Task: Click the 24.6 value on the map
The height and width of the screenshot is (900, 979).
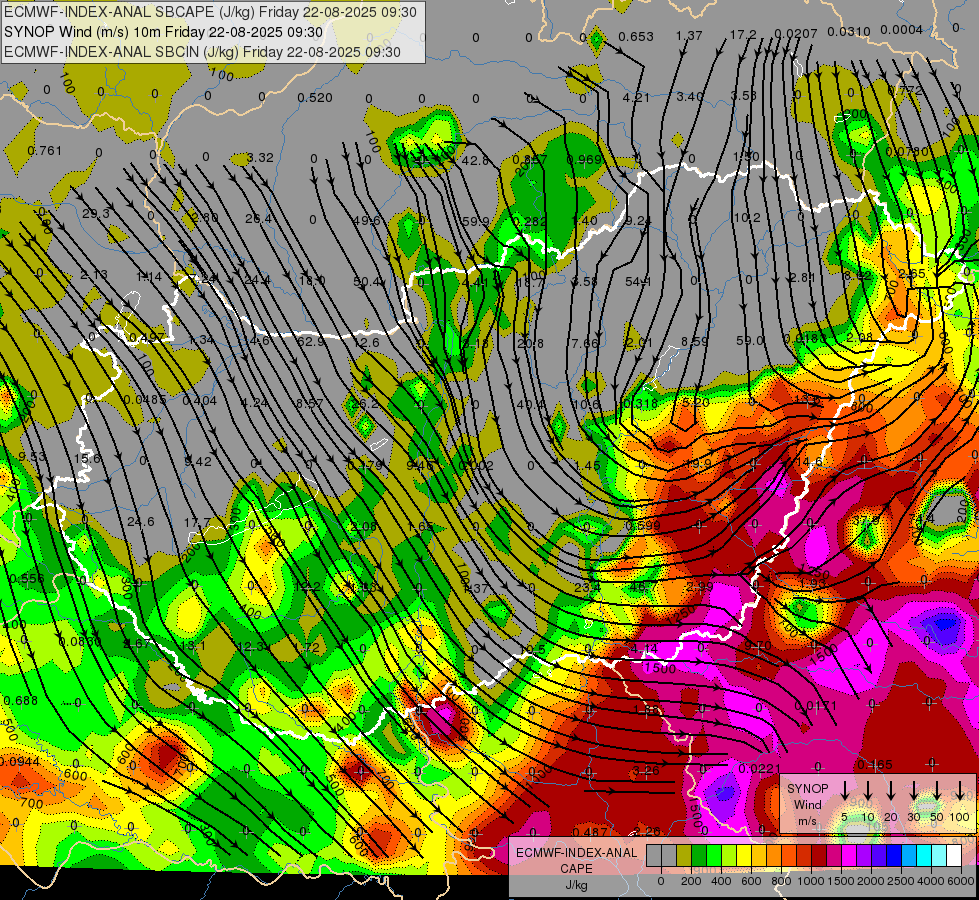Action: click(x=140, y=521)
